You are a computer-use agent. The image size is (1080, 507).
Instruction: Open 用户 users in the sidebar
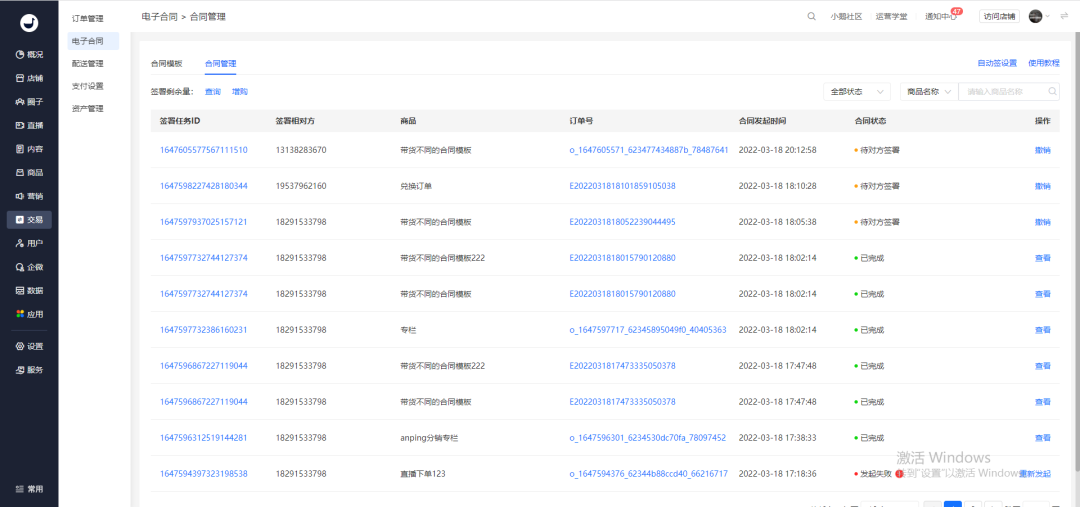point(29,243)
